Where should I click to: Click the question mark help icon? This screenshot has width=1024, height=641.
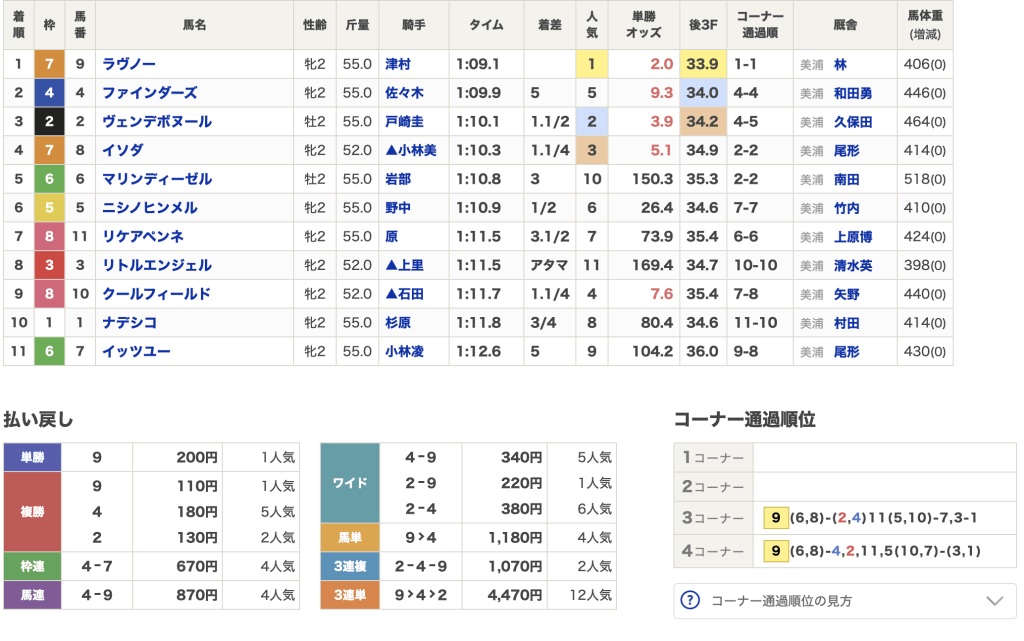[x=690, y=601]
